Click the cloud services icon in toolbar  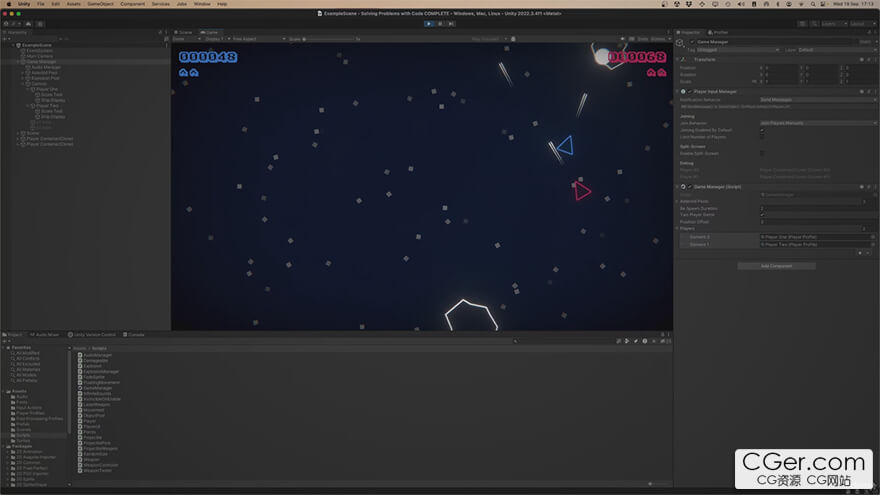[28, 24]
